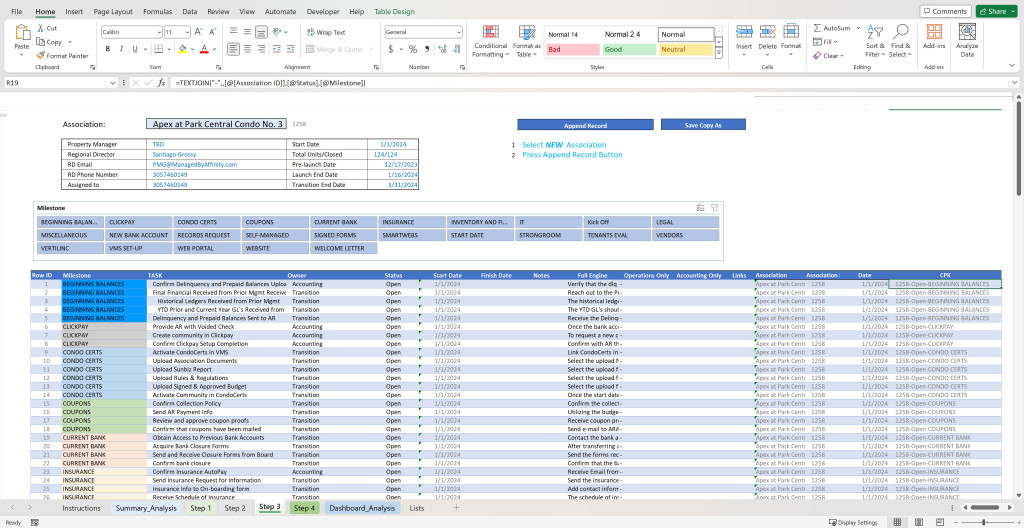Decrease font size with smaller A
1024x528 pixels.
[213, 31]
